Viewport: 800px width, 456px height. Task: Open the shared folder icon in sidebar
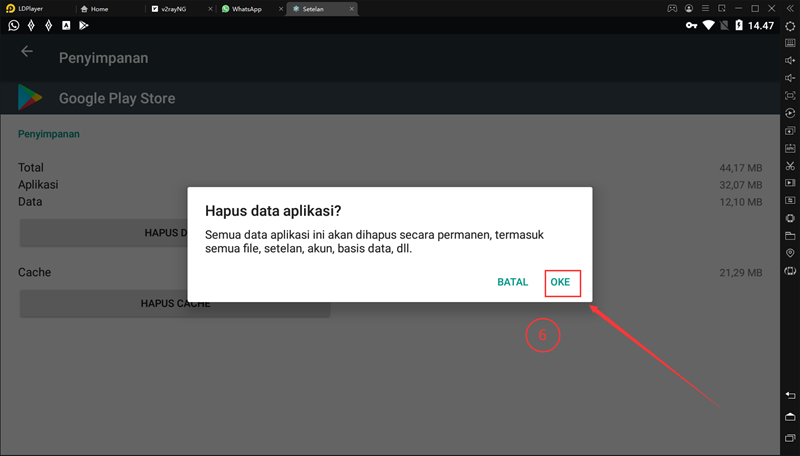(790, 236)
